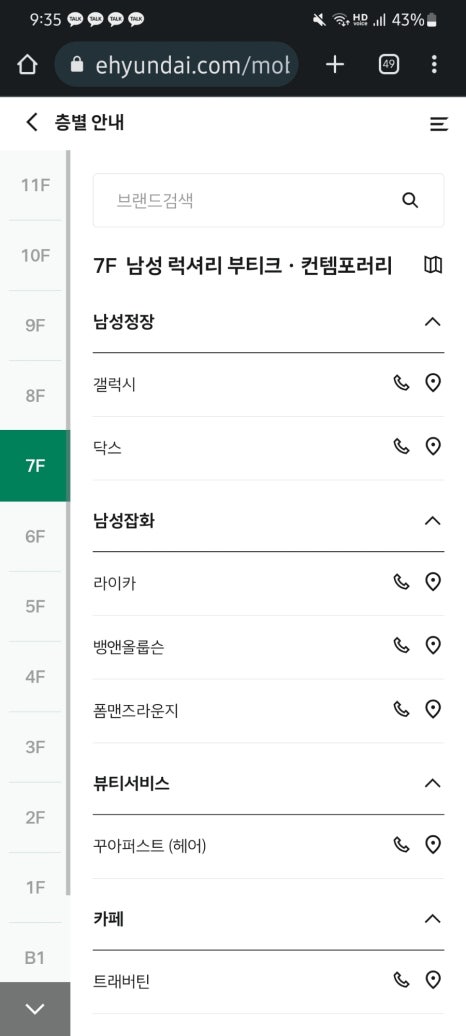
Task: Collapse the 남성잡화 category
Action: (432, 521)
